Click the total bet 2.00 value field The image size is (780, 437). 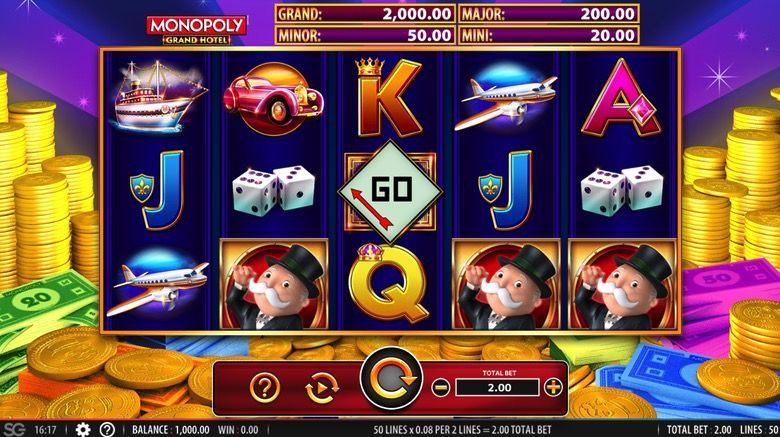(x=497, y=387)
